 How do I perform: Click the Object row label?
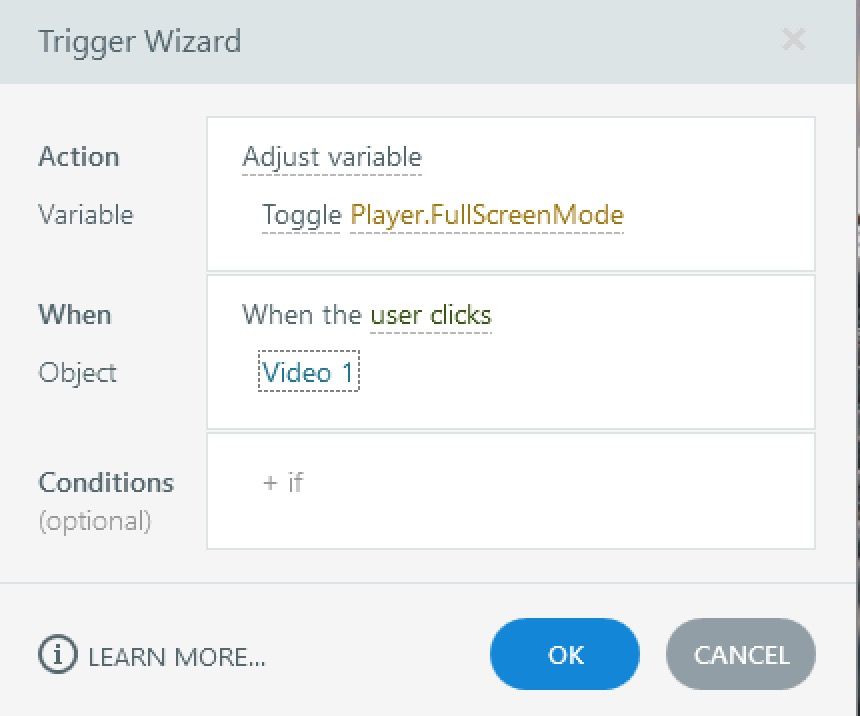coord(78,373)
